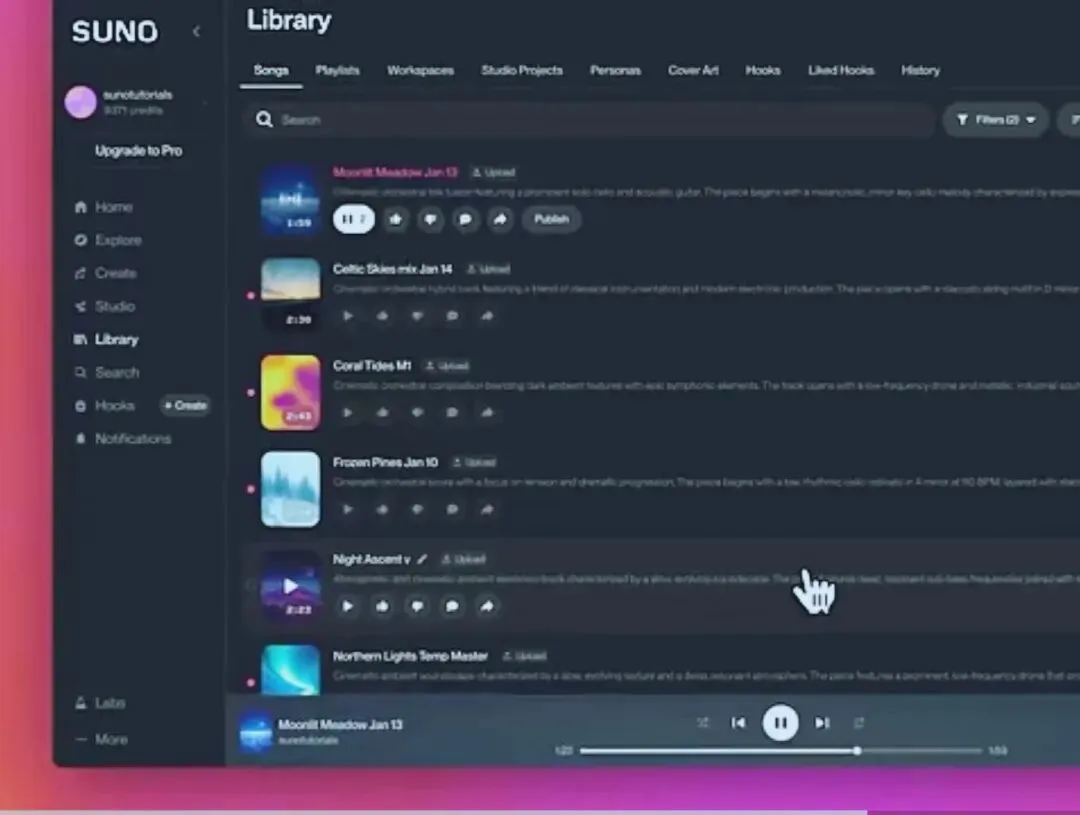Share the Night Ascent v song
This screenshot has height=815, width=1080.
point(487,606)
